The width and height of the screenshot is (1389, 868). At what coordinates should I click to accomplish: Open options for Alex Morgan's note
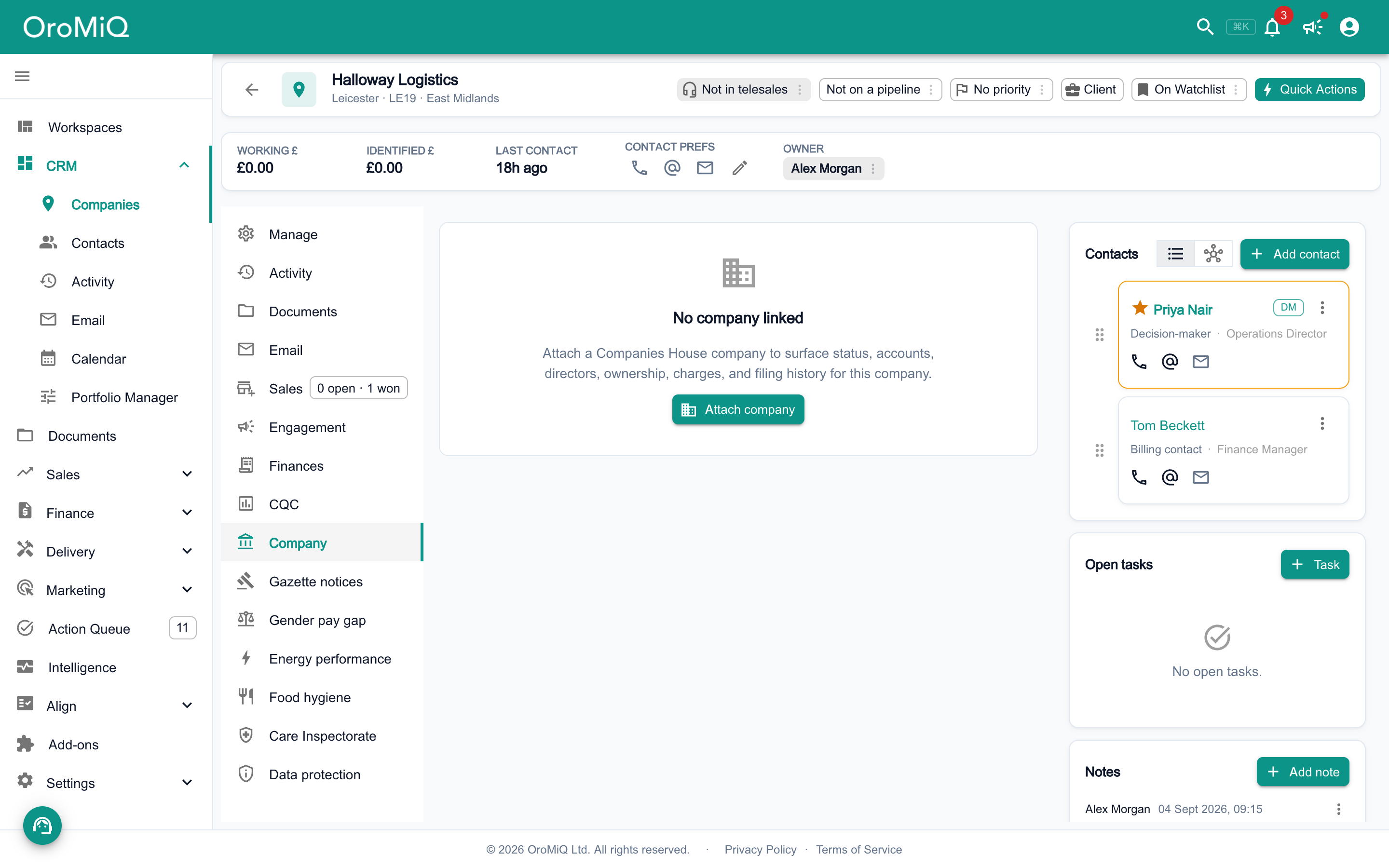click(1338, 809)
